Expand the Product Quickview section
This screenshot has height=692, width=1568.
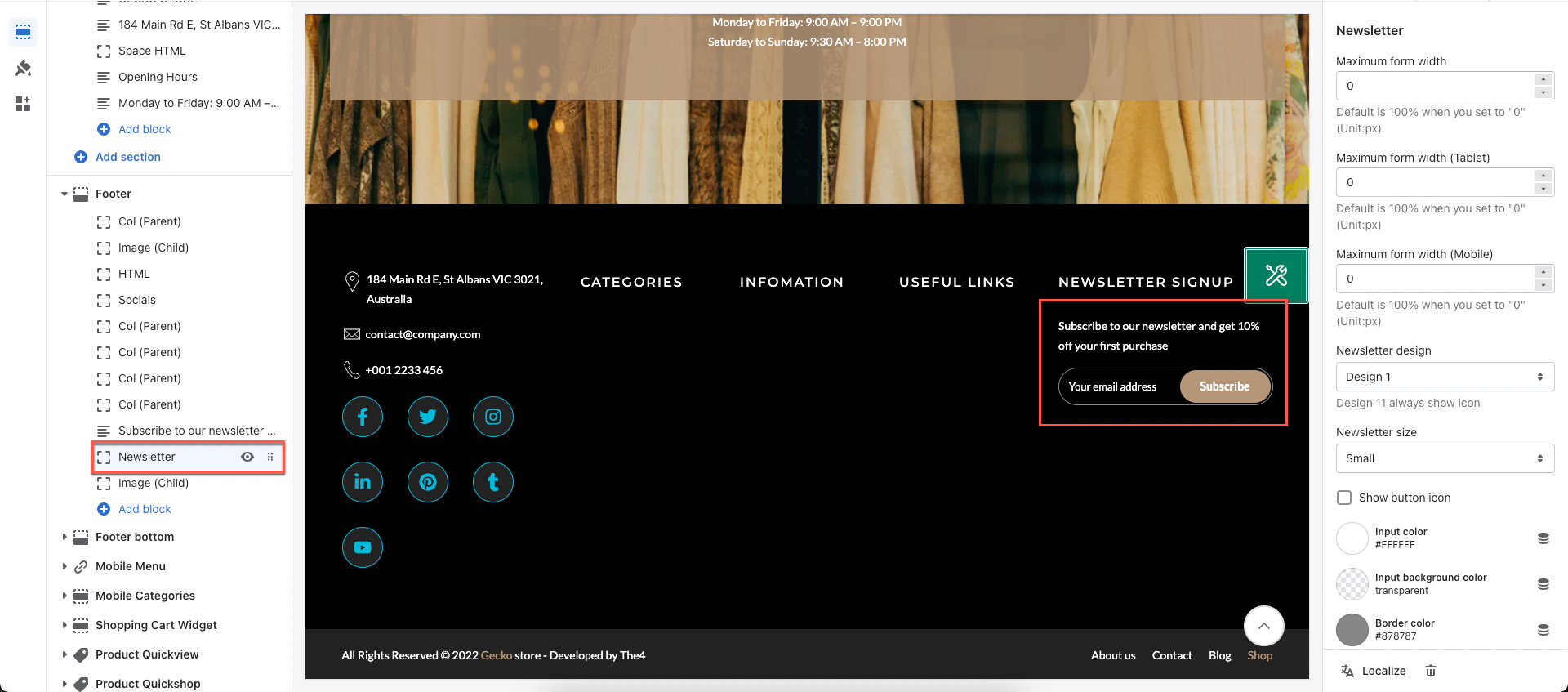coord(65,654)
